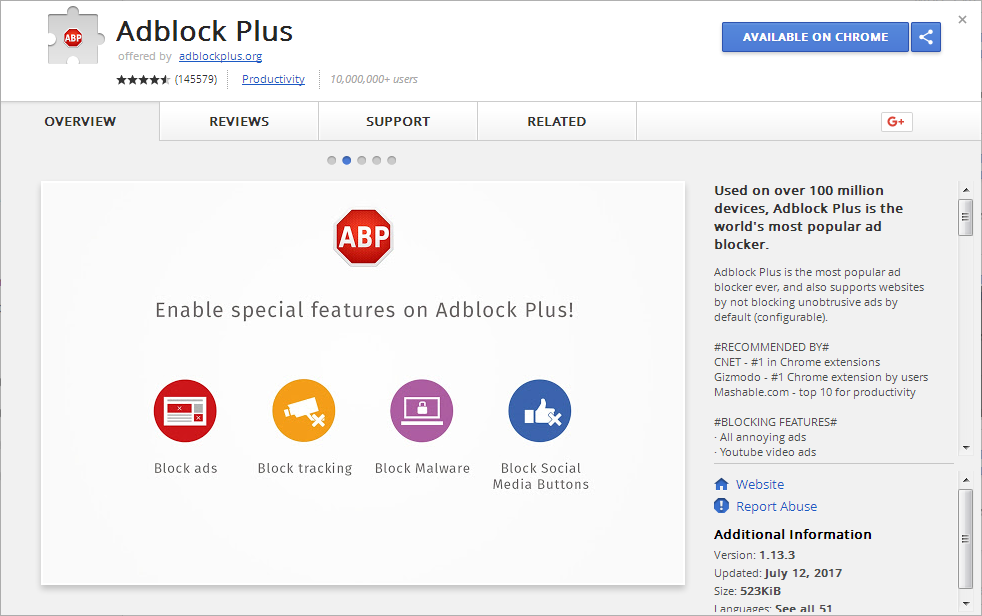Viewport: 982px width, 616px height.
Task: Click the Google+ share button
Action: point(896,121)
